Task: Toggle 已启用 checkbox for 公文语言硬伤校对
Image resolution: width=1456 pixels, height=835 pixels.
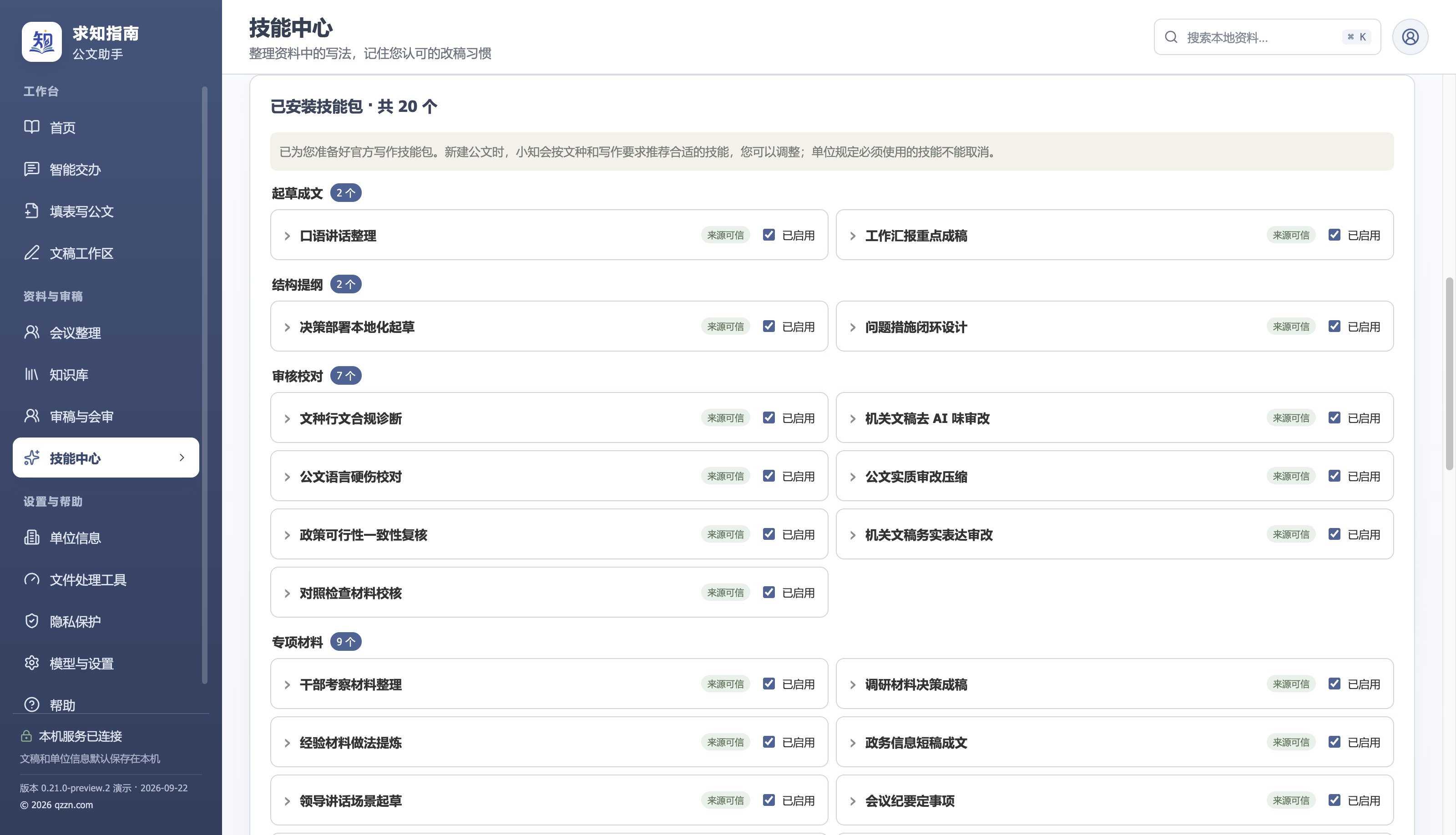Action: pyautogui.click(x=769, y=476)
